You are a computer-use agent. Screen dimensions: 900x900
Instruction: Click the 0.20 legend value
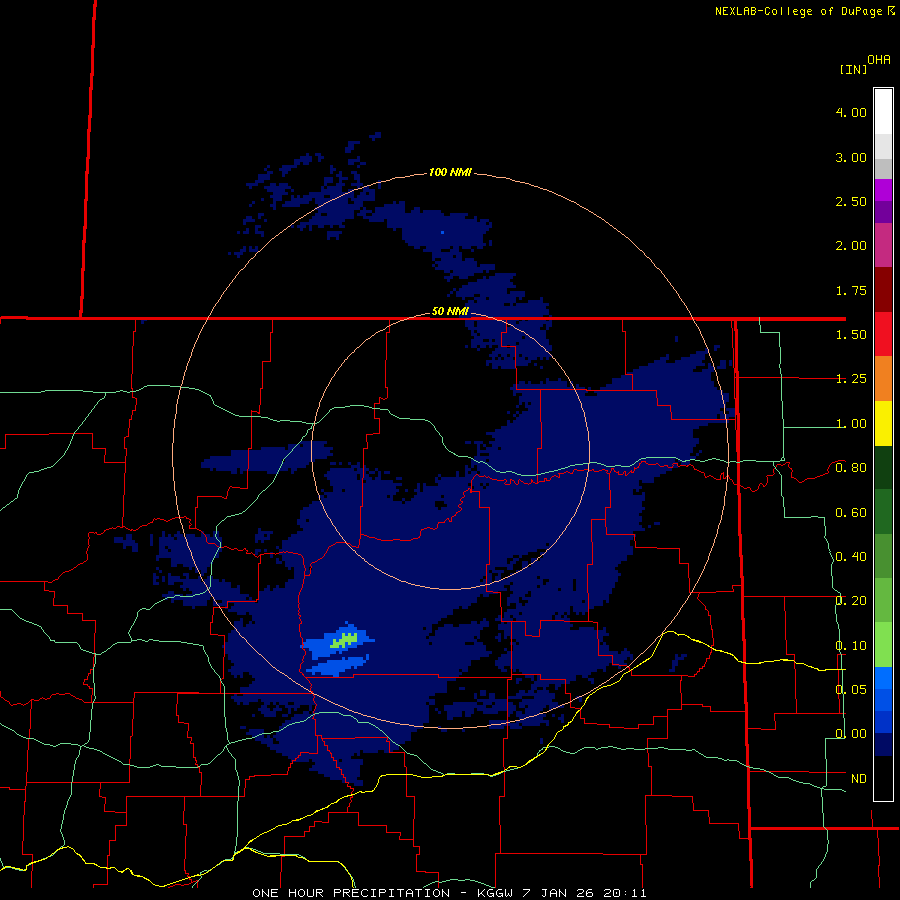[x=851, y=601]
